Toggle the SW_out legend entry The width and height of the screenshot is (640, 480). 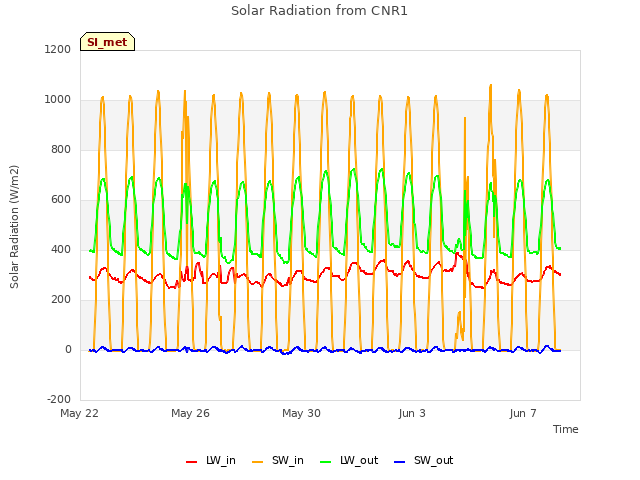[x=424, y=460]
